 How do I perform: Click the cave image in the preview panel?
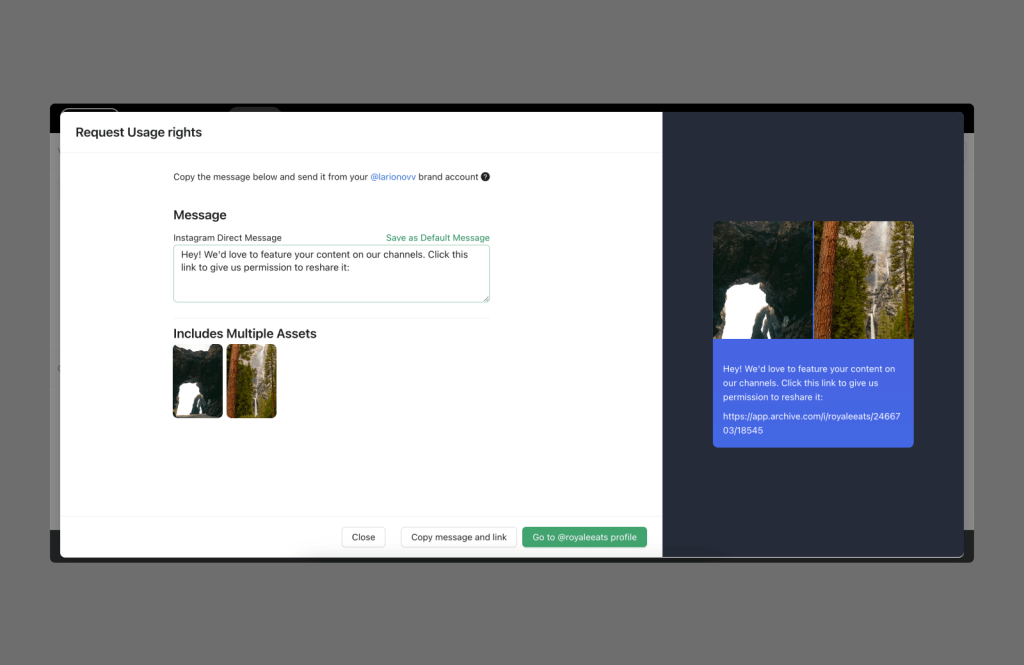tap(762, 280)
